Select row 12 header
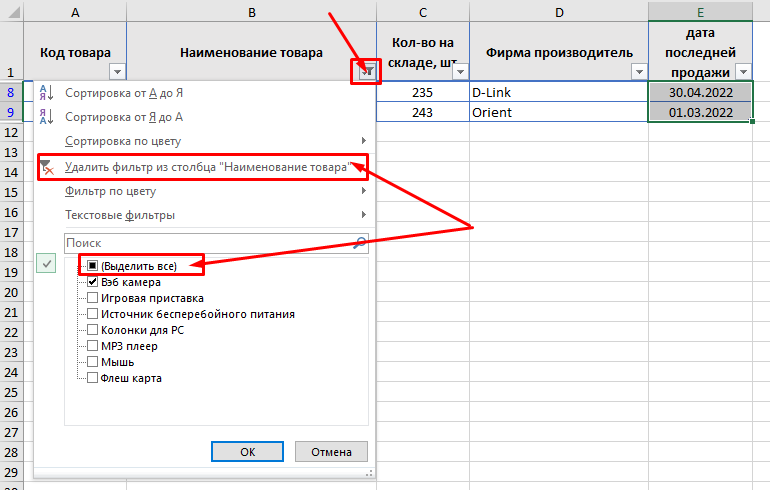Viewport: 770px width, 490px height. [x=11, y=133]
